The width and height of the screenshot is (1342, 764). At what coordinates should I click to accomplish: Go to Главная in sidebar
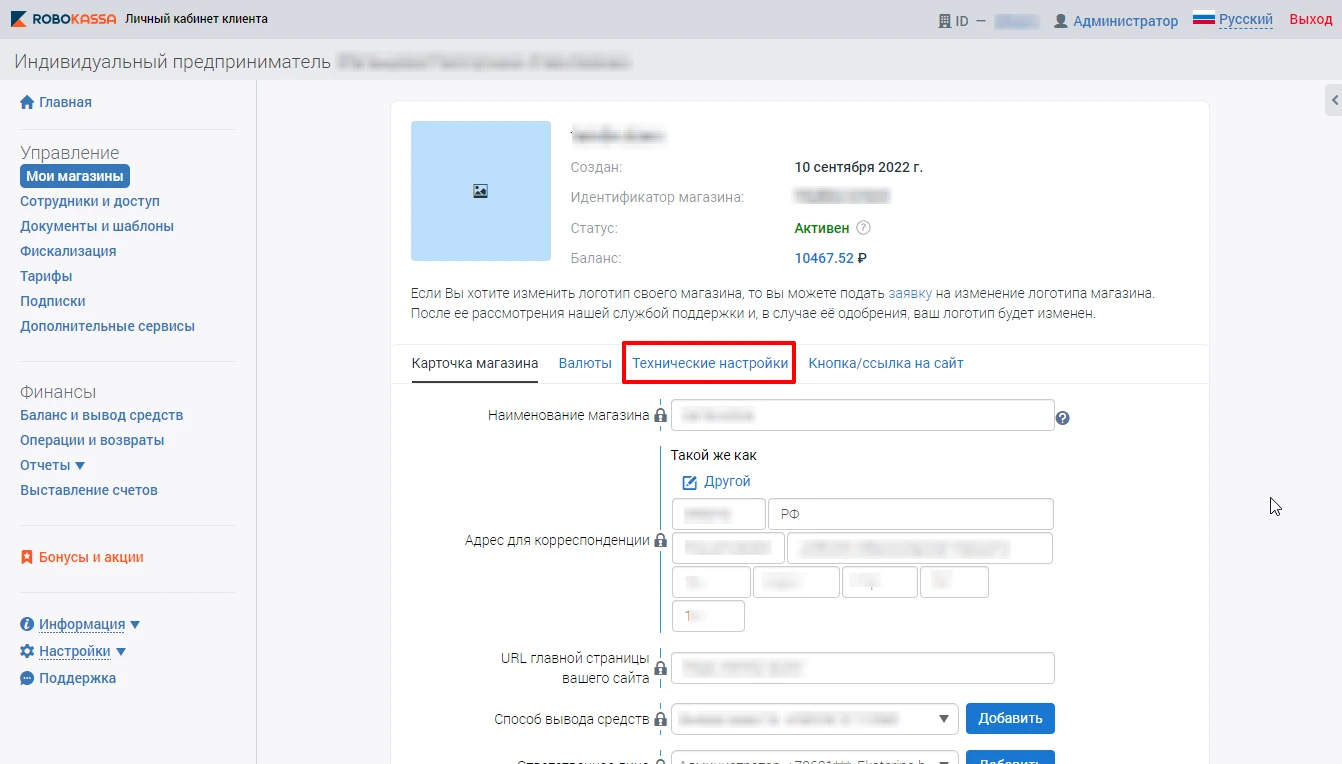[65, 102]
